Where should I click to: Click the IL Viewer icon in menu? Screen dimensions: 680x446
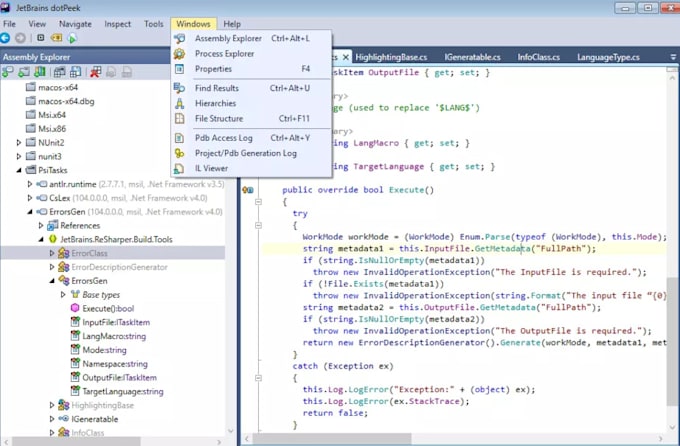coord(179,168)
